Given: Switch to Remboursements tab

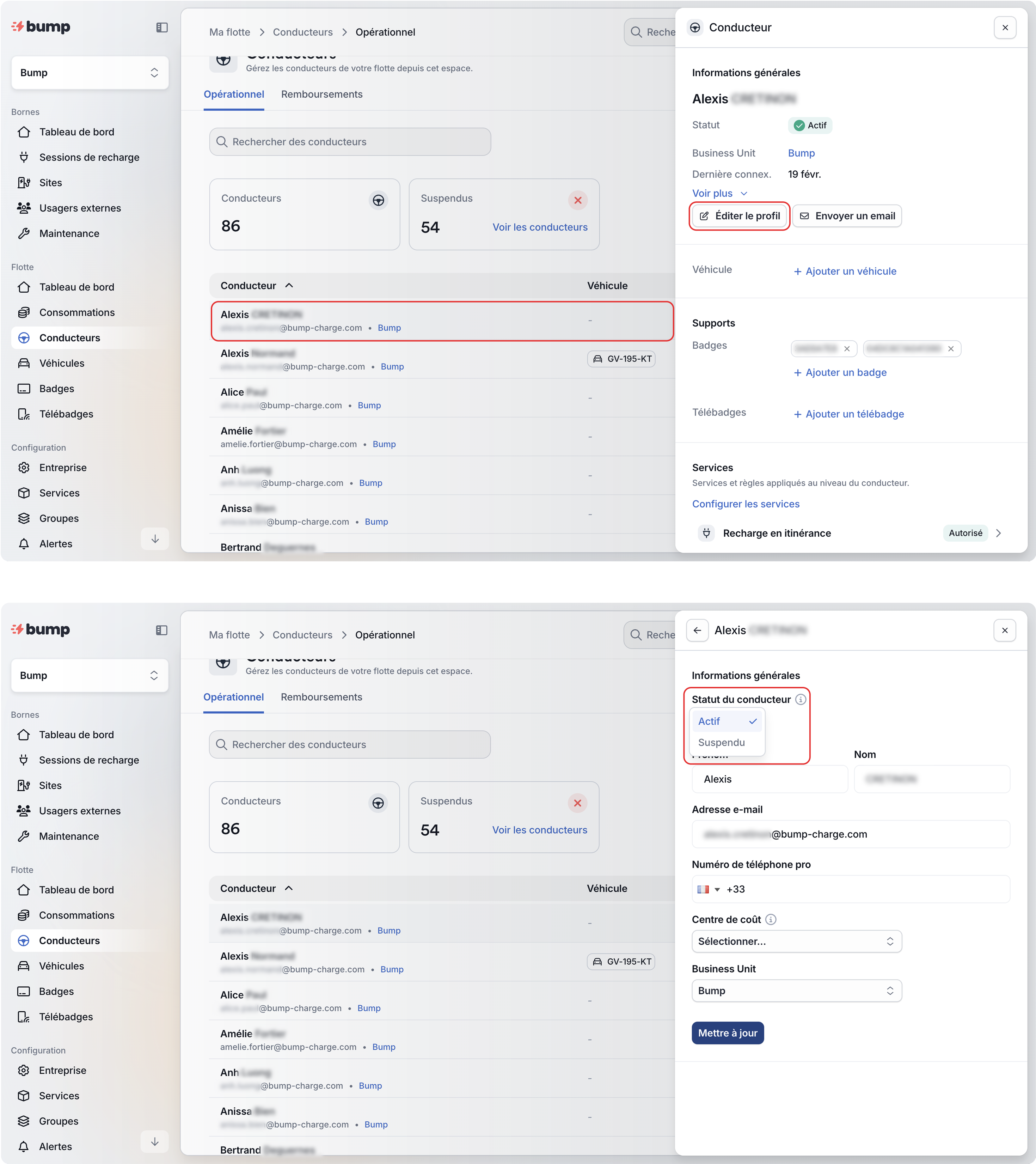Looking at the screenshot, I should pyautogui.click(x=321, y=95).
